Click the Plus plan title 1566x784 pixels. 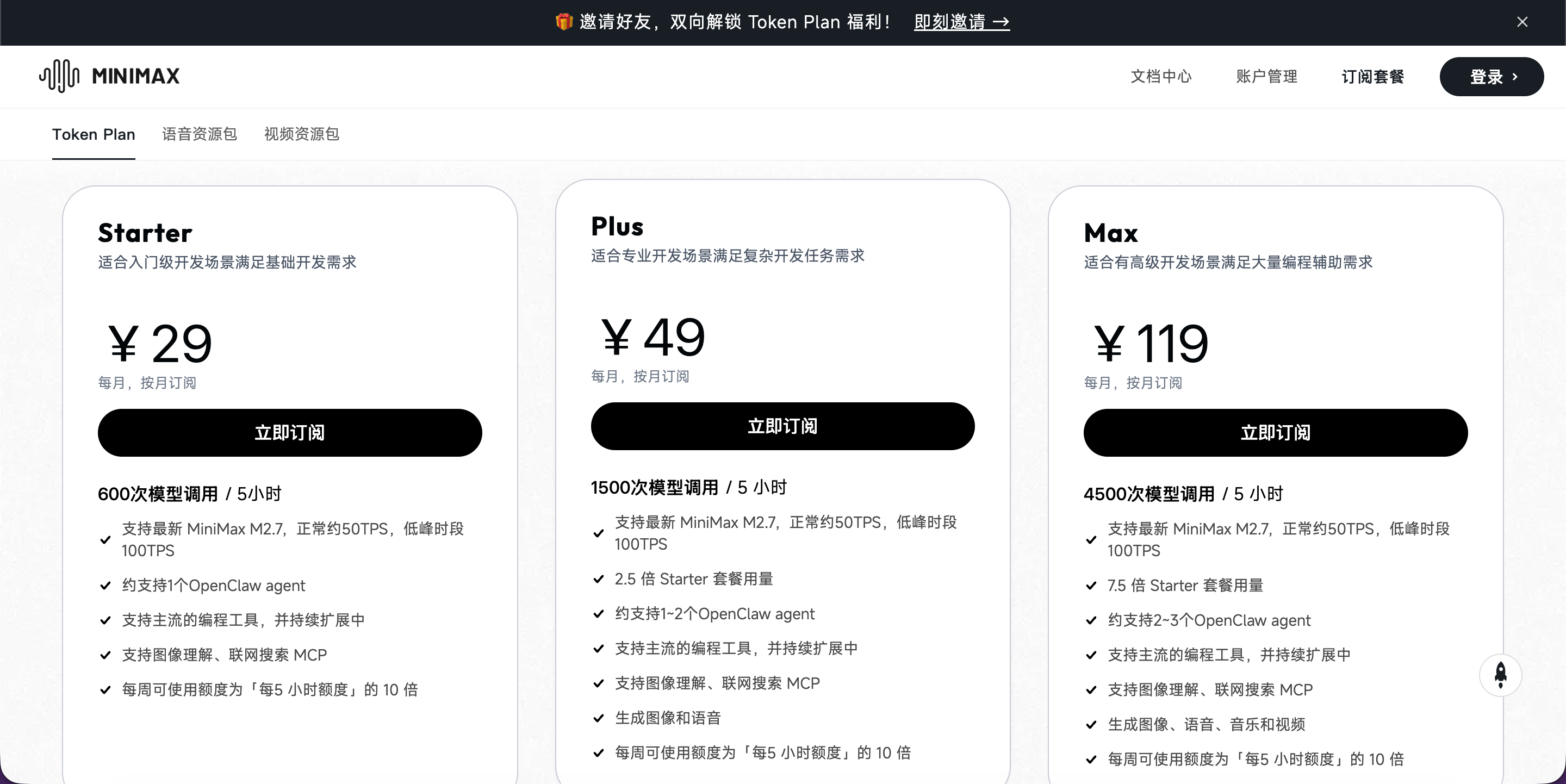(x=617, y=227)
